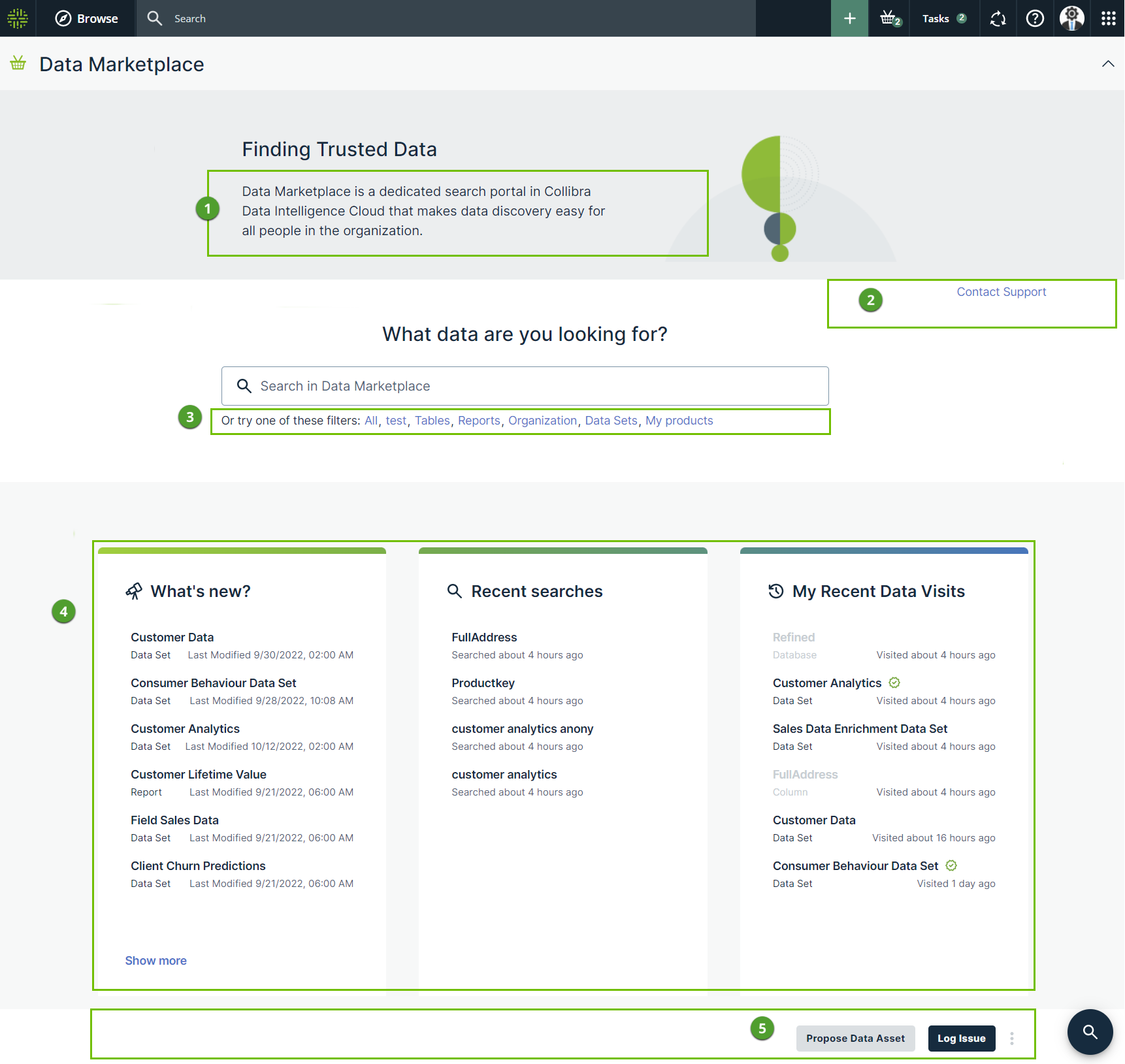1125x1064 pixels.
Task: Click the Log Issue button
Action: point(961,1039)
